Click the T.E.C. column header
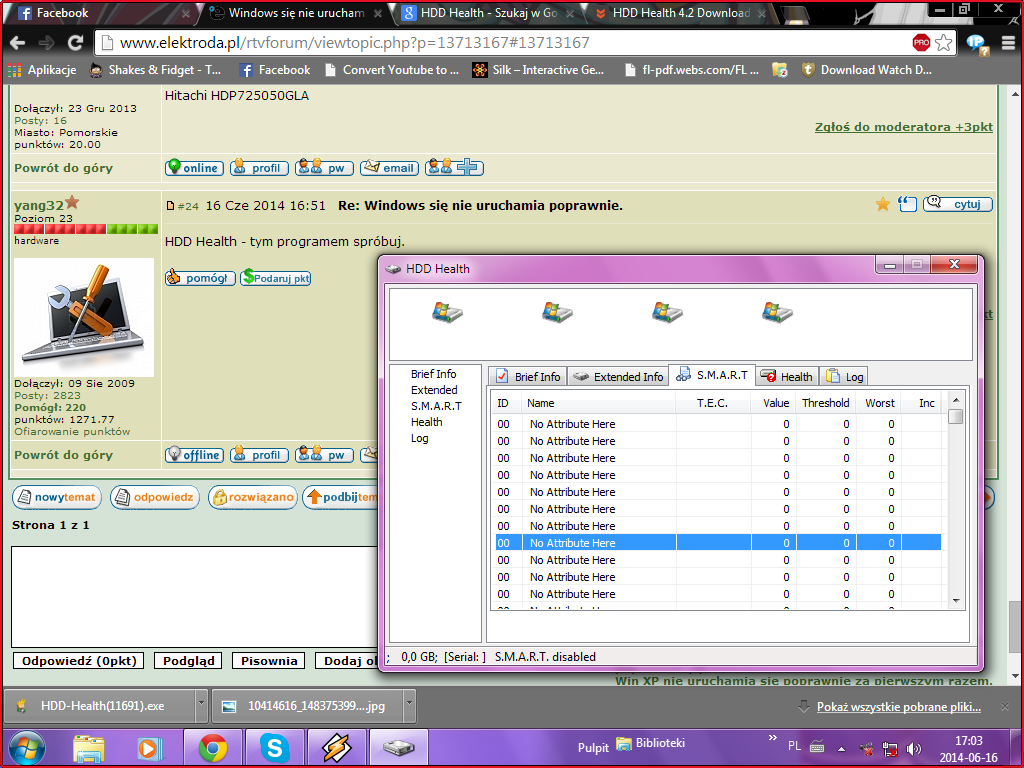Image resolution: width=1024 pixels, height=768 pixels. click(713, 403)
